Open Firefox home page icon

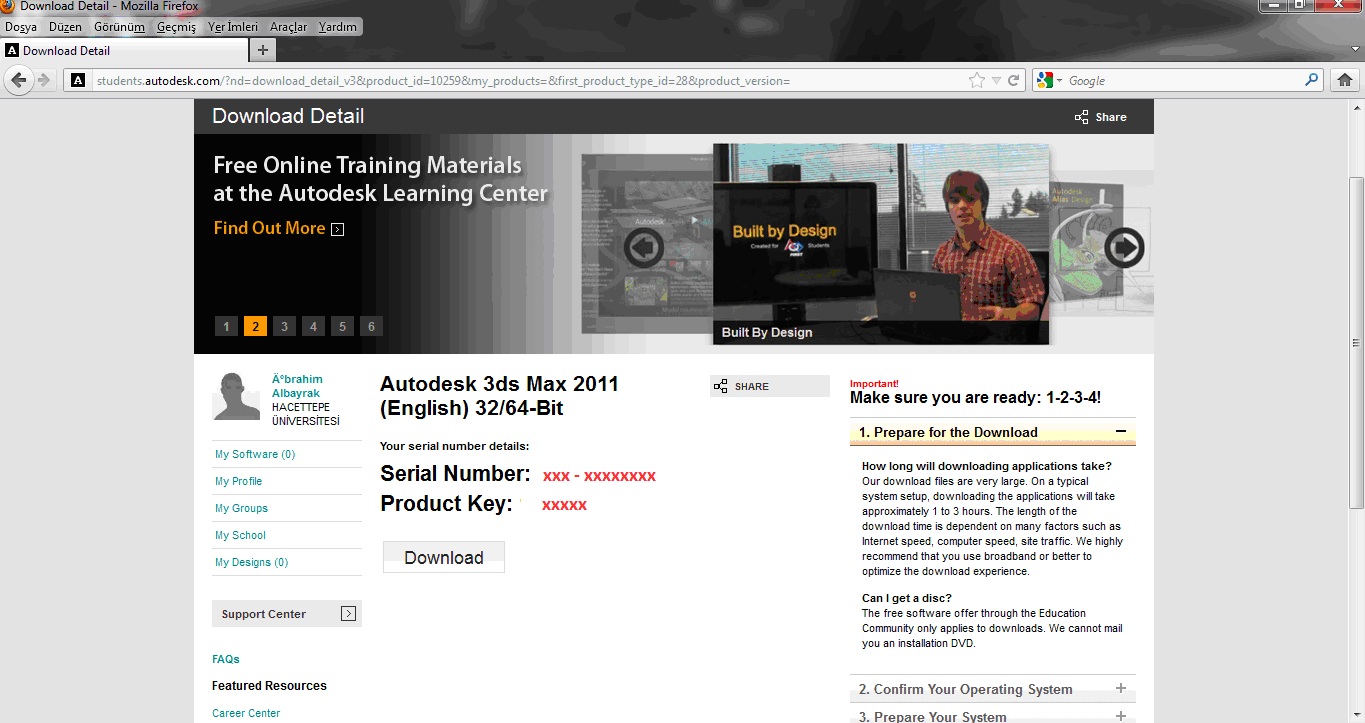[x=1345, y=80]
